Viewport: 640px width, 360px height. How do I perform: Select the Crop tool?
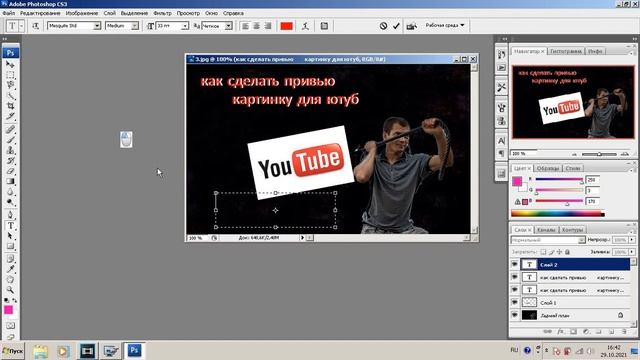(x=10, y=106)
